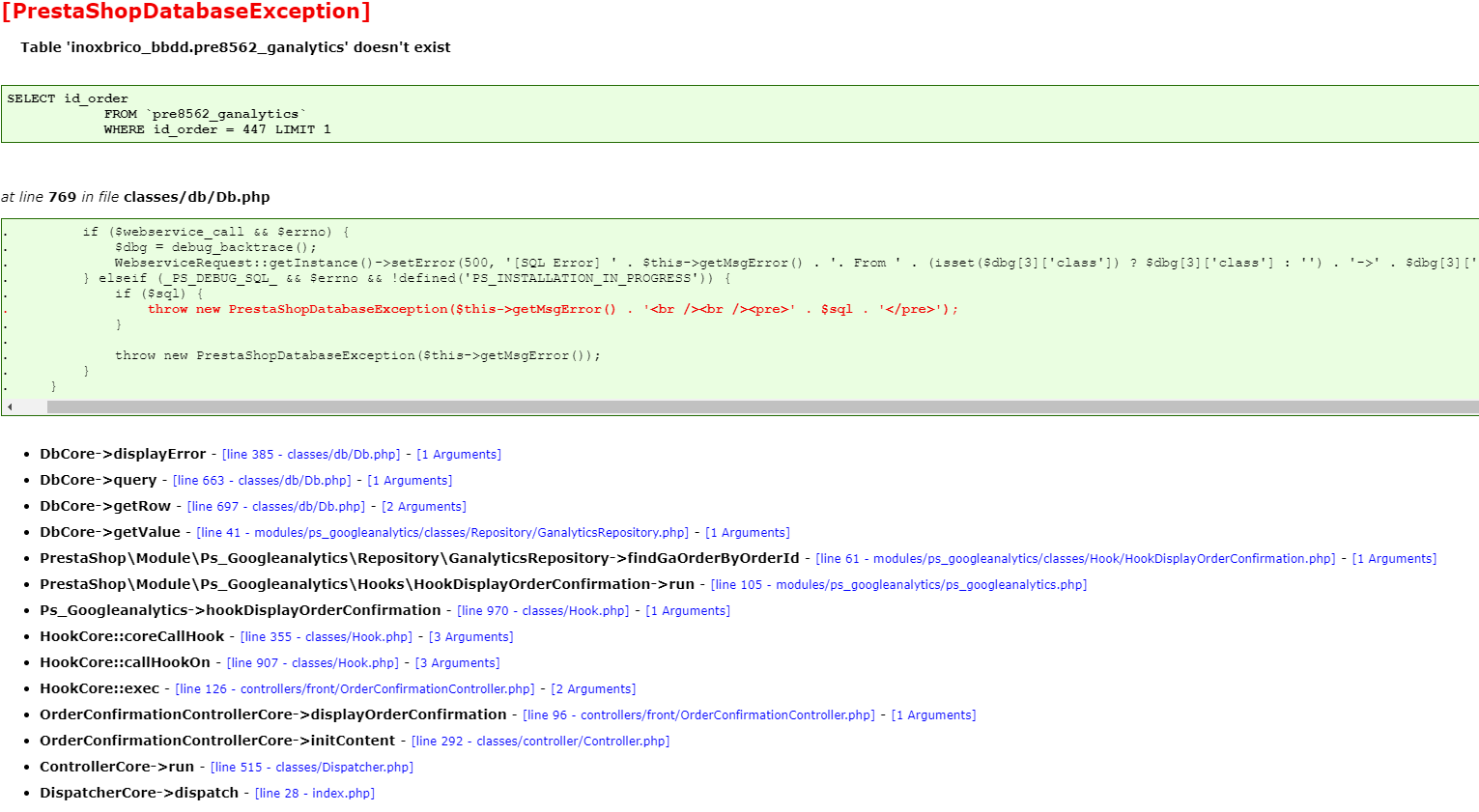Click the "HookCore::callHookOn" function name
Image resolution: width=1479 pixels, height=812 pixels.
pos(126,662)
